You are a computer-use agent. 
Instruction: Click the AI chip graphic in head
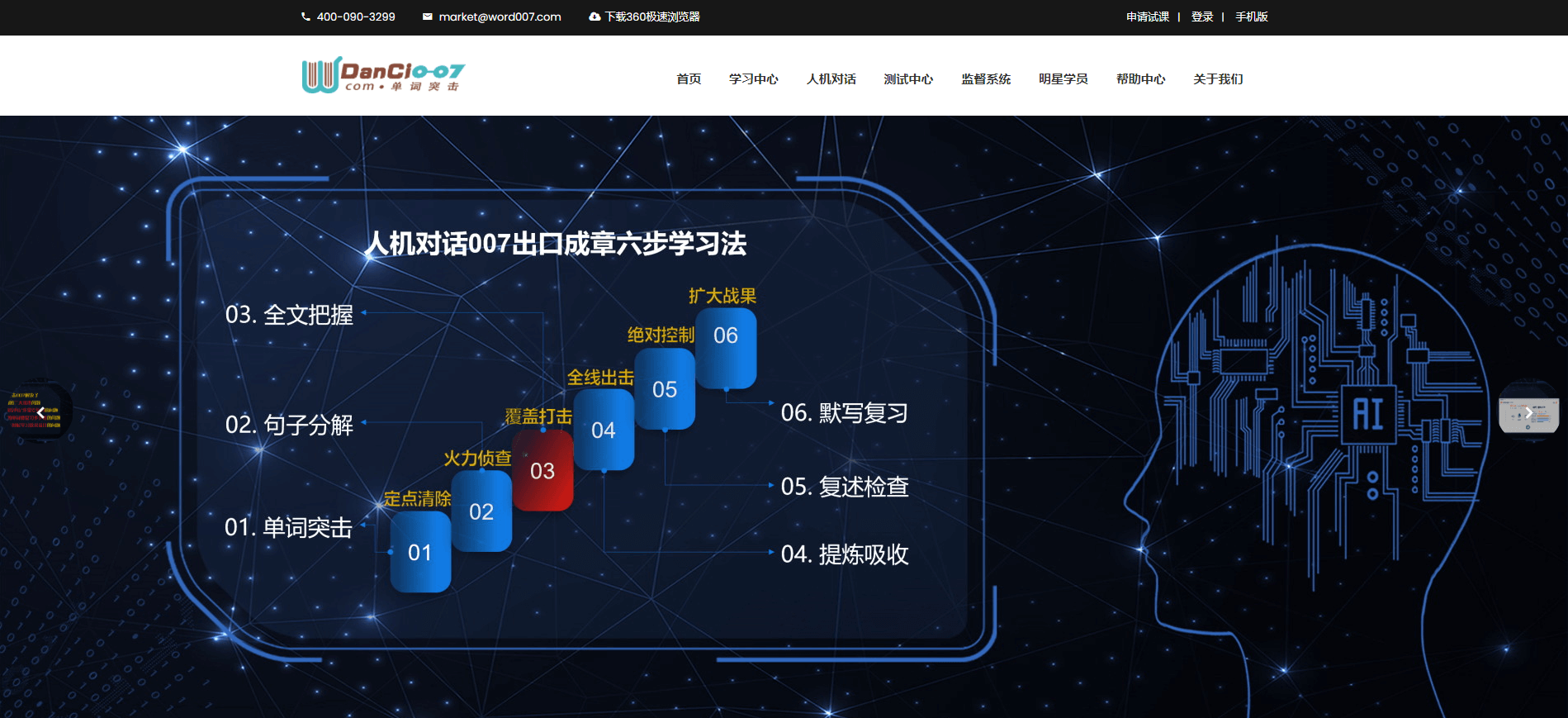pyautogui.click(x=1368, y=414)
